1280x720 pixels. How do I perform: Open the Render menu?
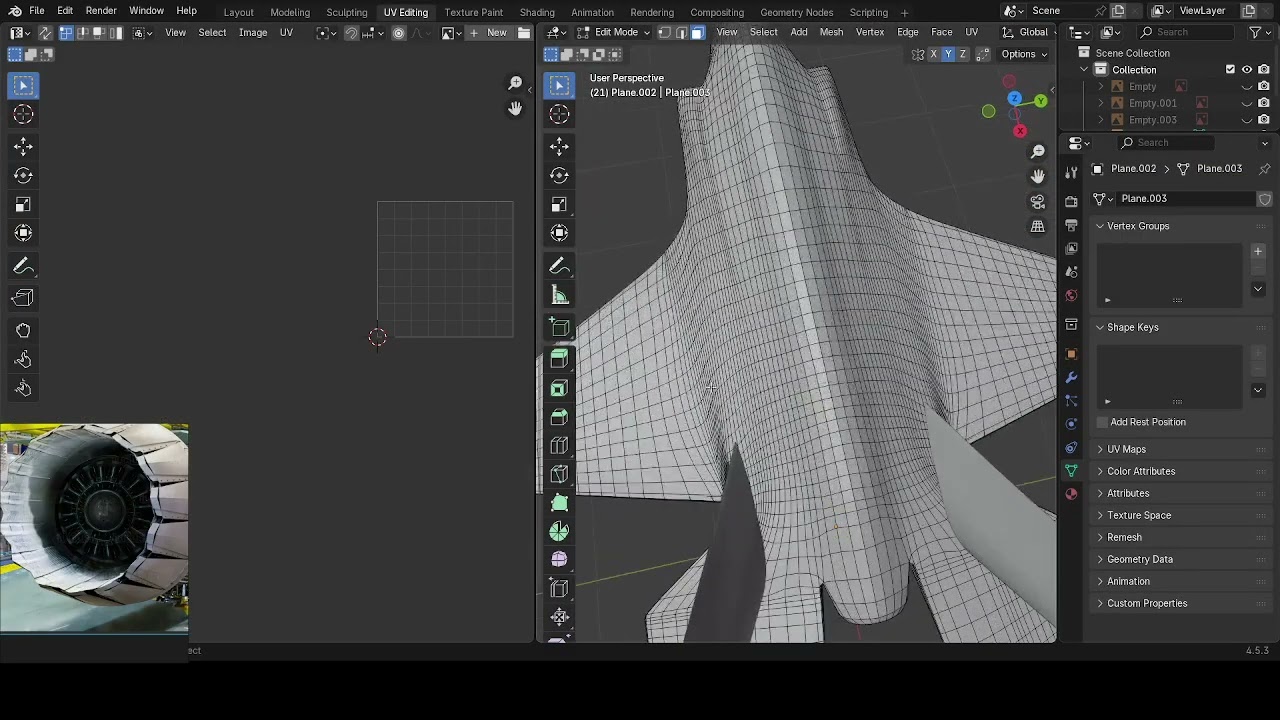pos(101,11)
